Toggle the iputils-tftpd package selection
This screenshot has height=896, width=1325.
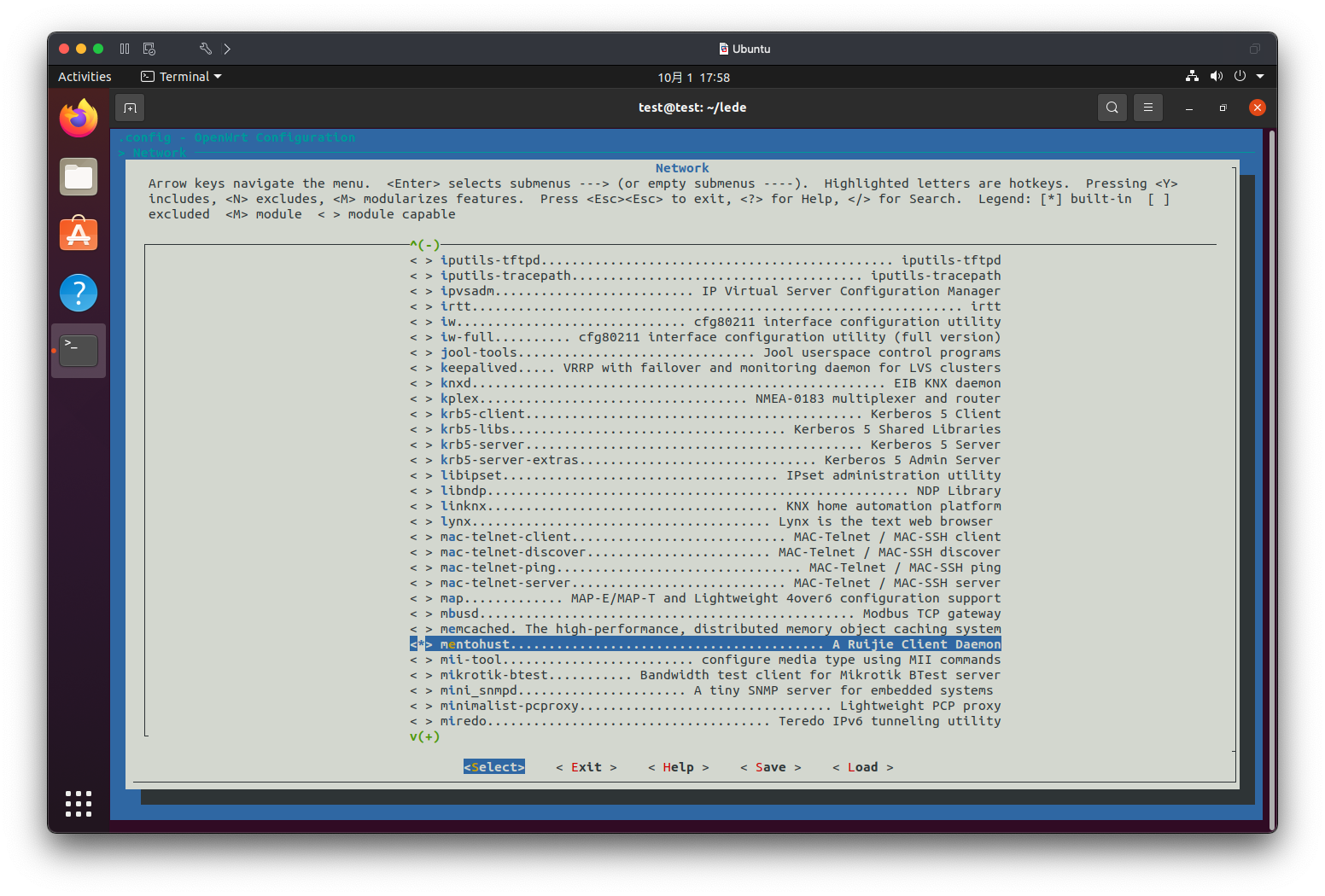tap(421, 260)
